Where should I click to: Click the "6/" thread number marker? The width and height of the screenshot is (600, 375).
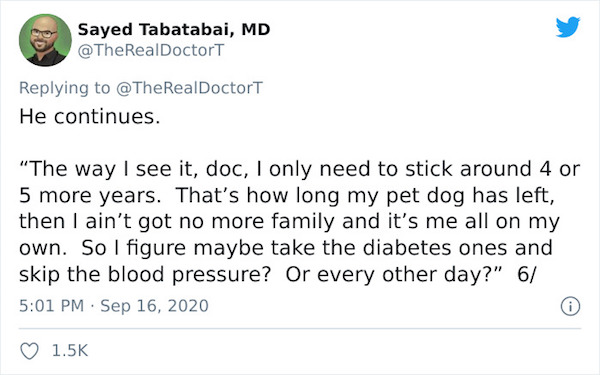tap(527, 274)
